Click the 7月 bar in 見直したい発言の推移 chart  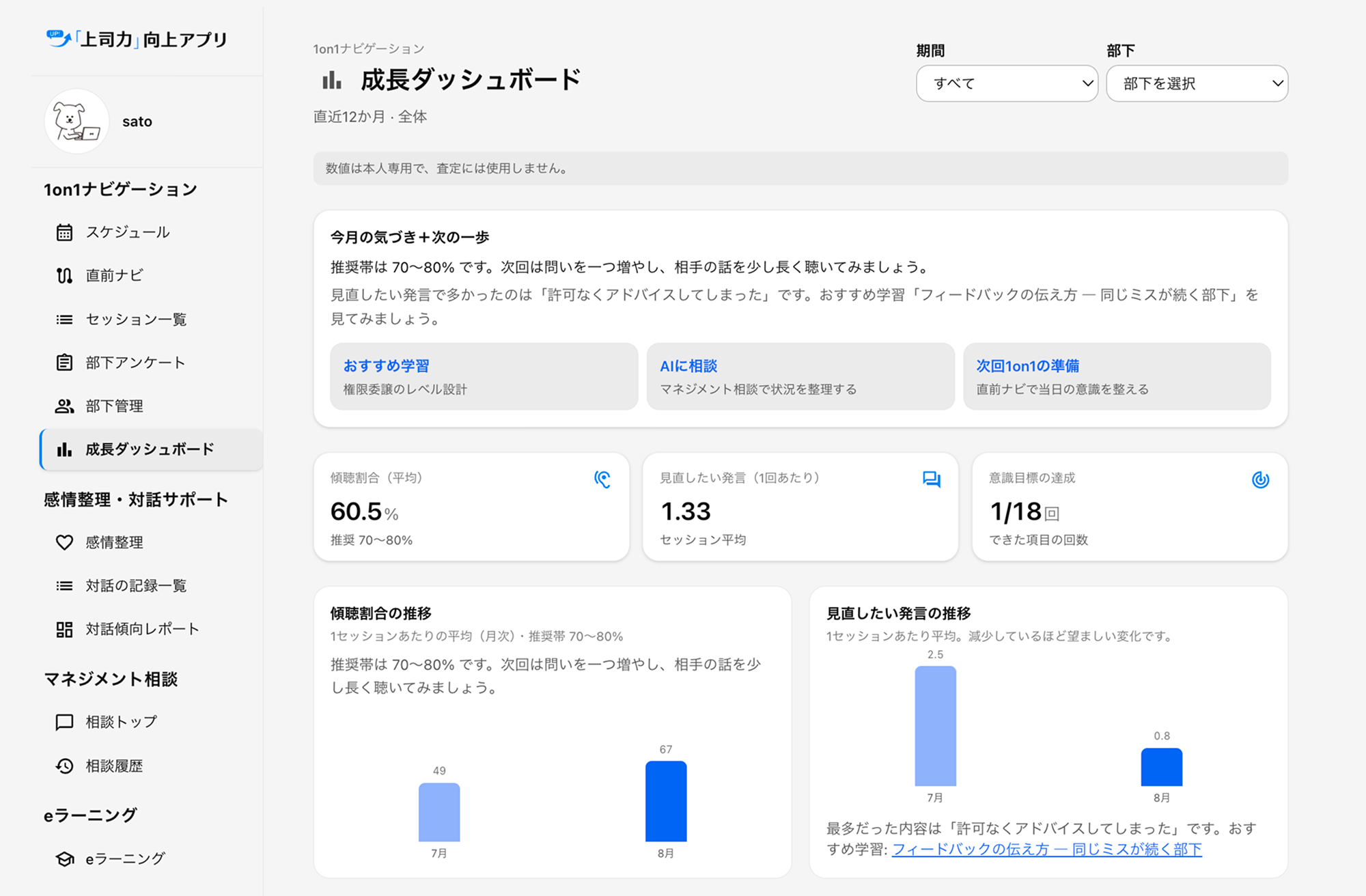[x=935, y=726]
